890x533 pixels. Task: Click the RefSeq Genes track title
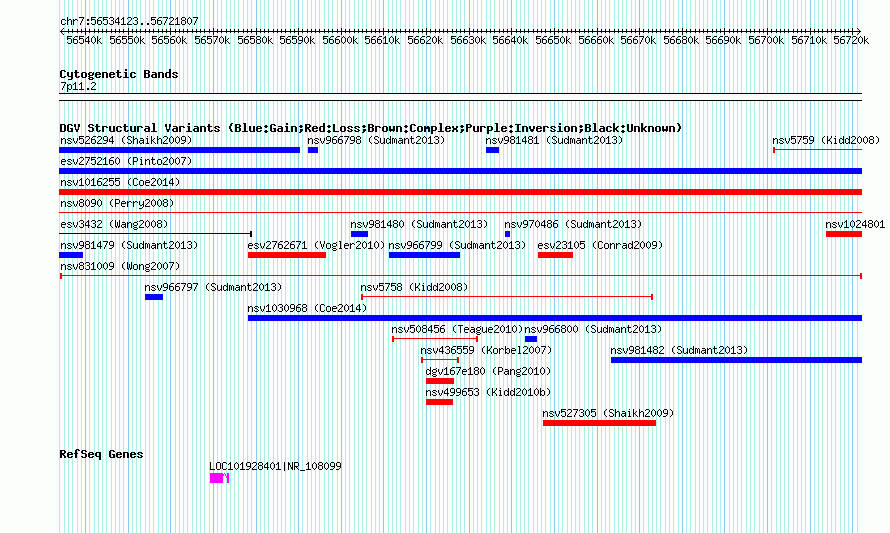(x=101, y=454)
